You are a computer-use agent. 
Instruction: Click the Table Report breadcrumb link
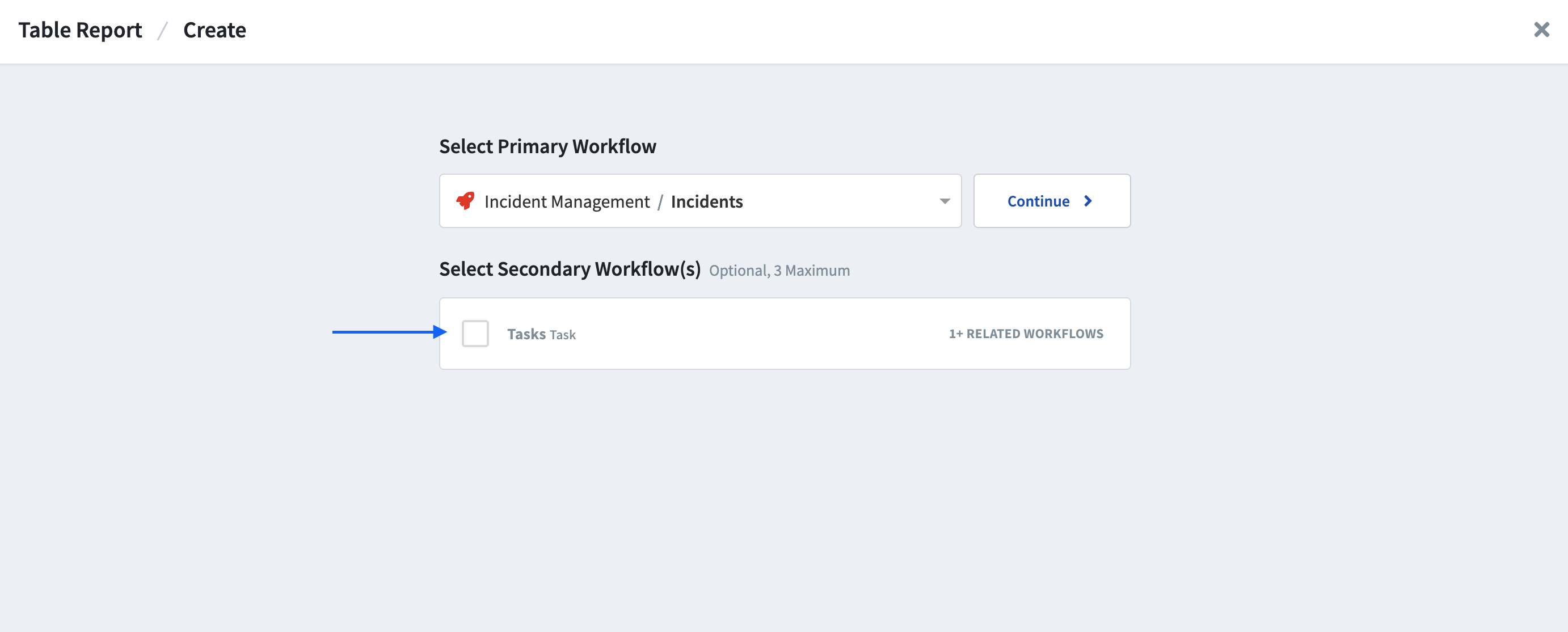click(81, 30)
